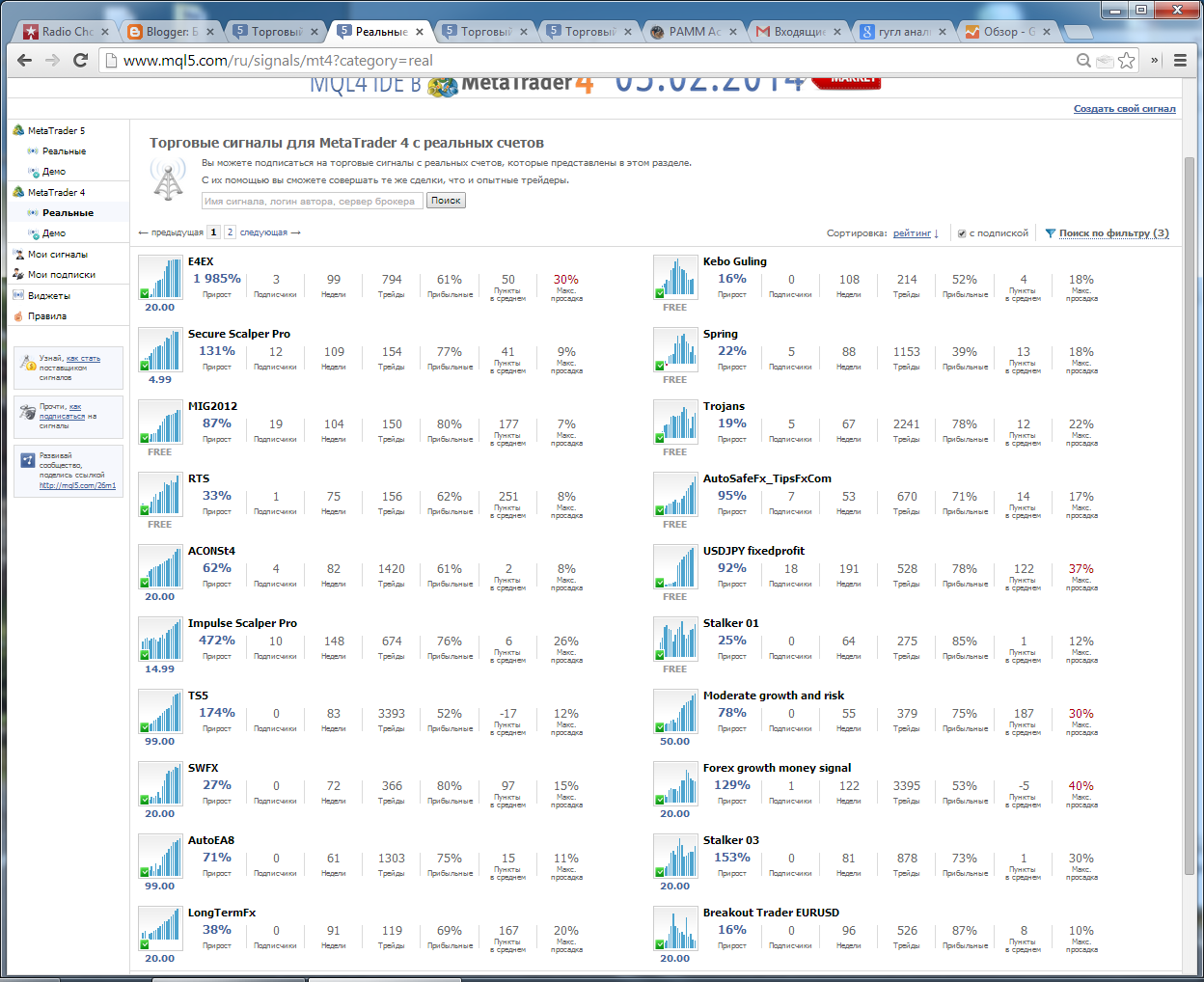
Task: Open 'как стать' provider link
Action: (x=83, y=358)
